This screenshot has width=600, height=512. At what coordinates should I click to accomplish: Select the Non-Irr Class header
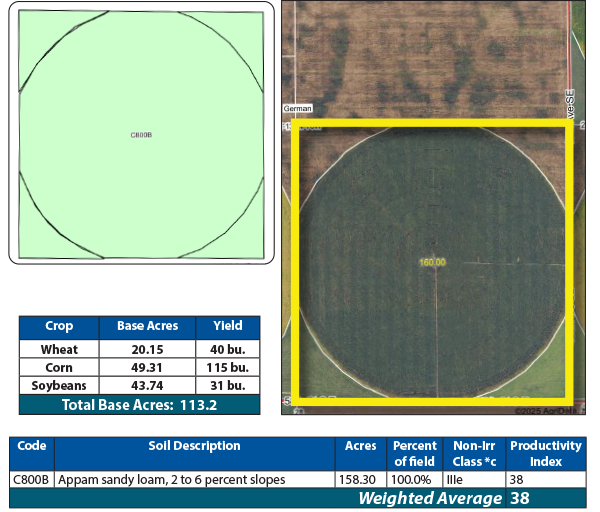coord(473,453)
